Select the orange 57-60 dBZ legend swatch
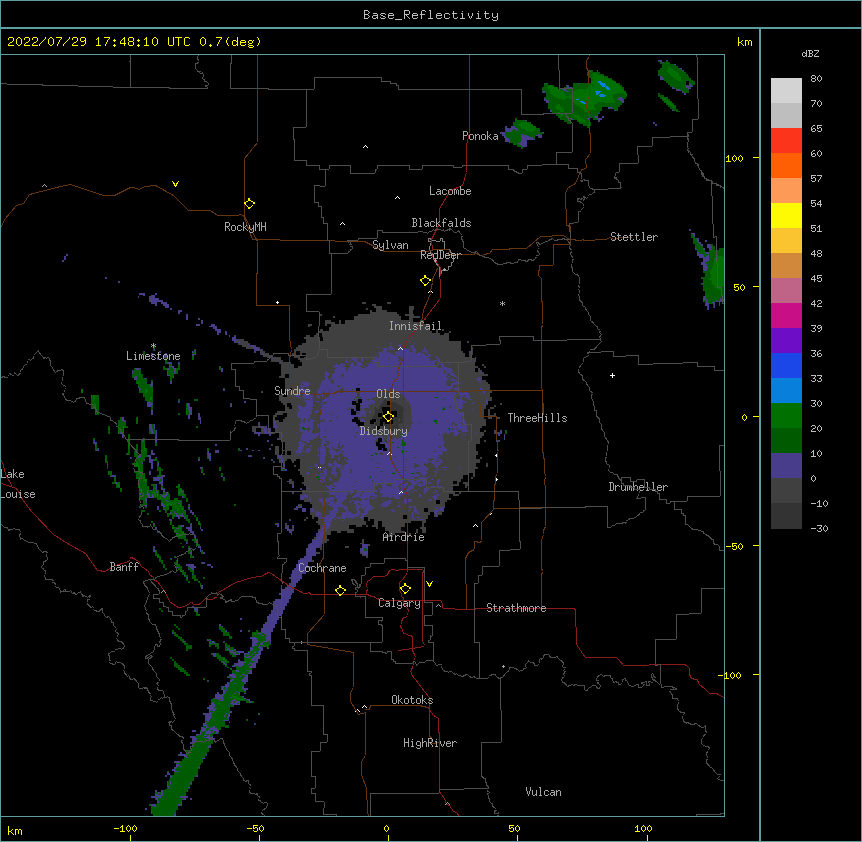Viewport: 862px width, 842px height. pyautogui.click(x=786, y=165)
